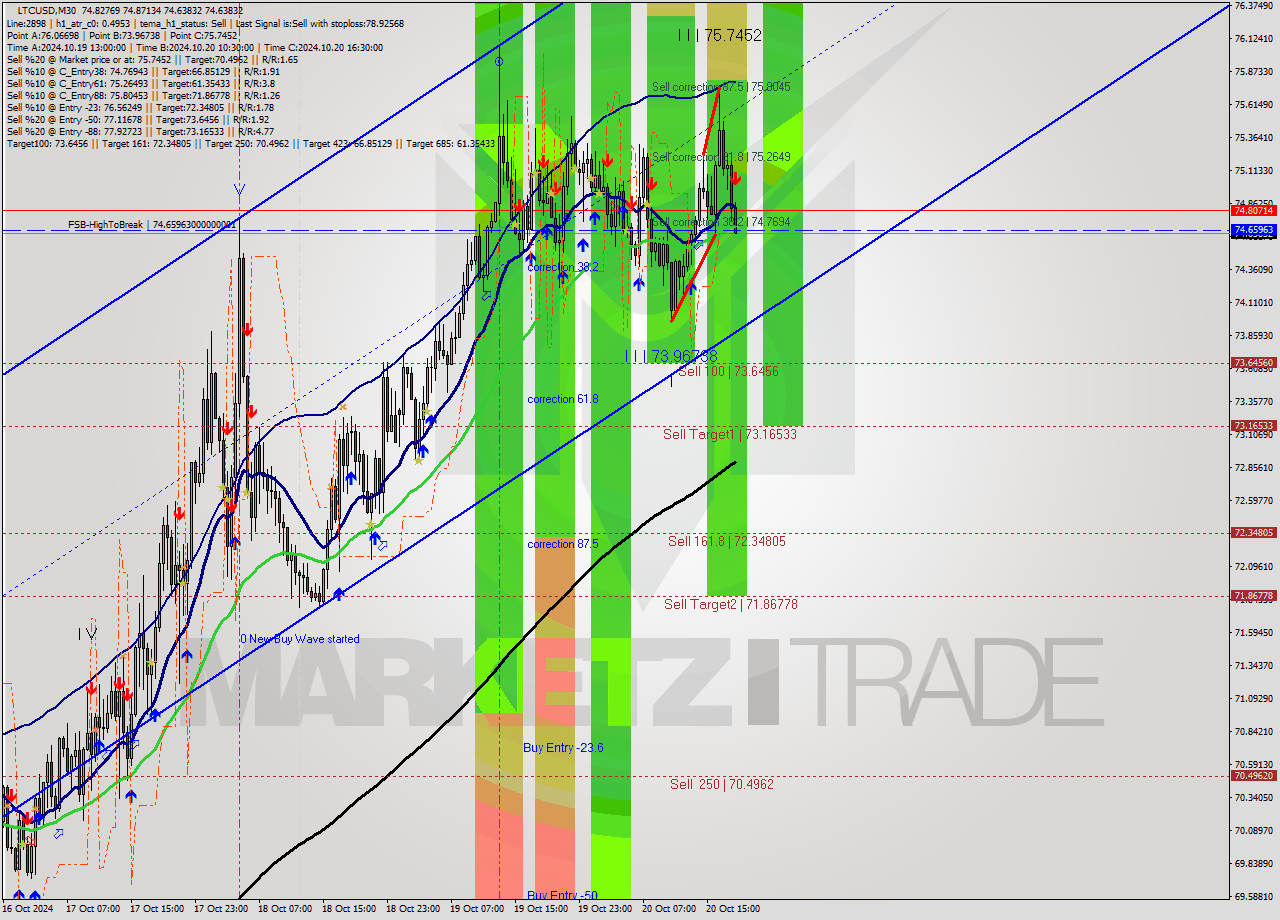Select the 'Sell 100 | 73.6456' label
The width and height of the screenshot is (1280, 920).
click(x=728, y=371)
